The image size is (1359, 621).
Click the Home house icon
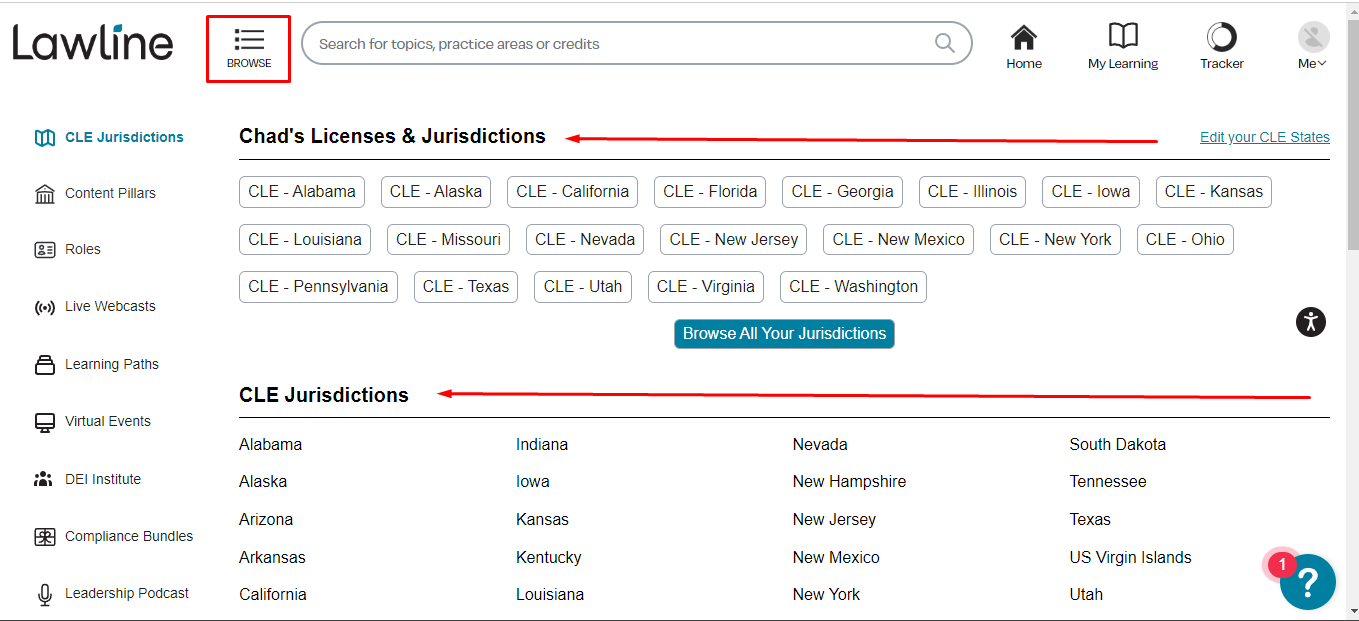[1023, 38]
